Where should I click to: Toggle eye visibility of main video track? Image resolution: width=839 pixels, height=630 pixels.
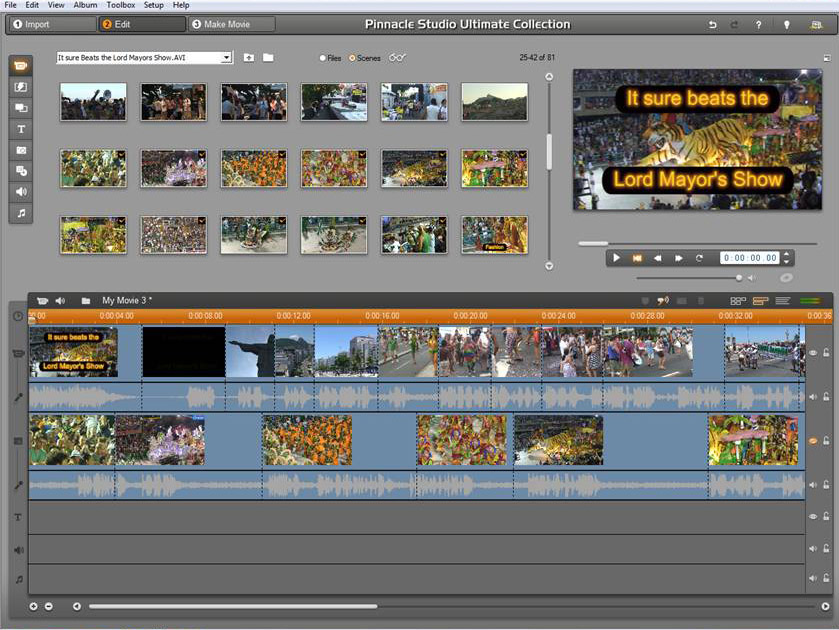(x=813, y=352)
